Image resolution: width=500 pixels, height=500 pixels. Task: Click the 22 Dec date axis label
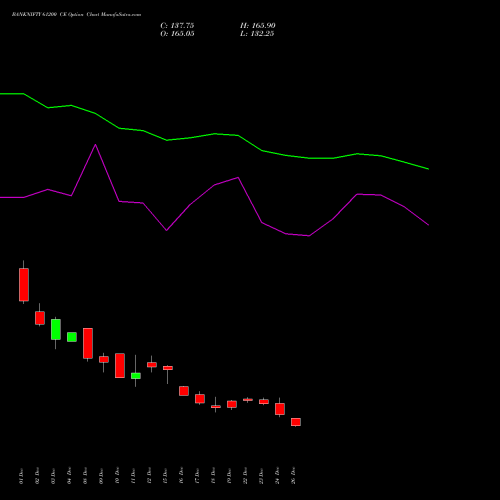tap(245, 476)
